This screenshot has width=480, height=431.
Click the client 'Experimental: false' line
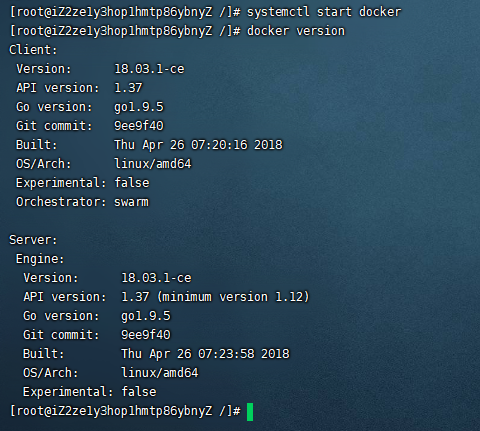pyautogui.click(x=83, y=183)
